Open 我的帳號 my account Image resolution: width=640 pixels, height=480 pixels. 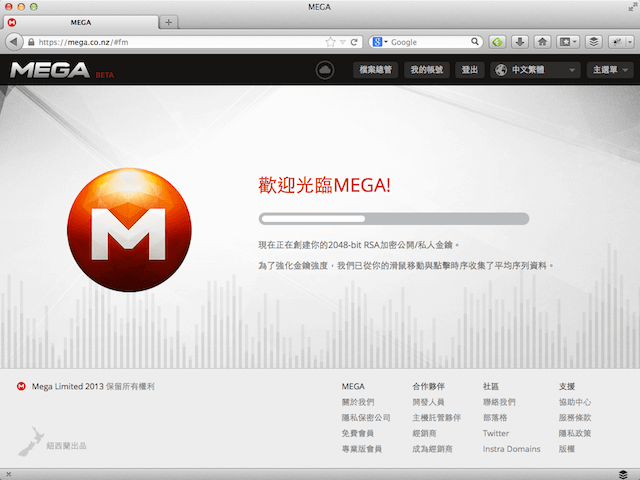click(x=427, y=70)
